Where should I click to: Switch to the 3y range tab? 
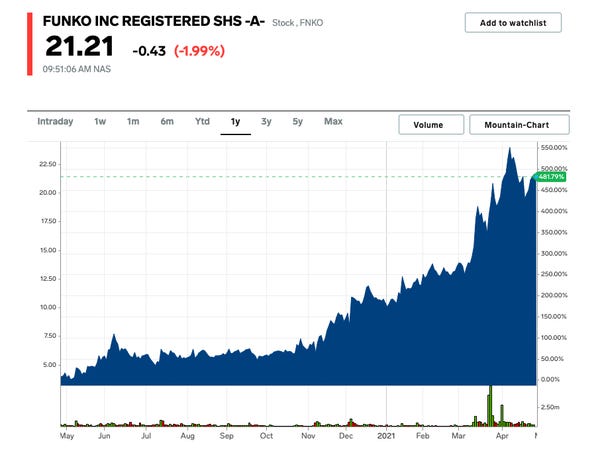pos(266,121)
